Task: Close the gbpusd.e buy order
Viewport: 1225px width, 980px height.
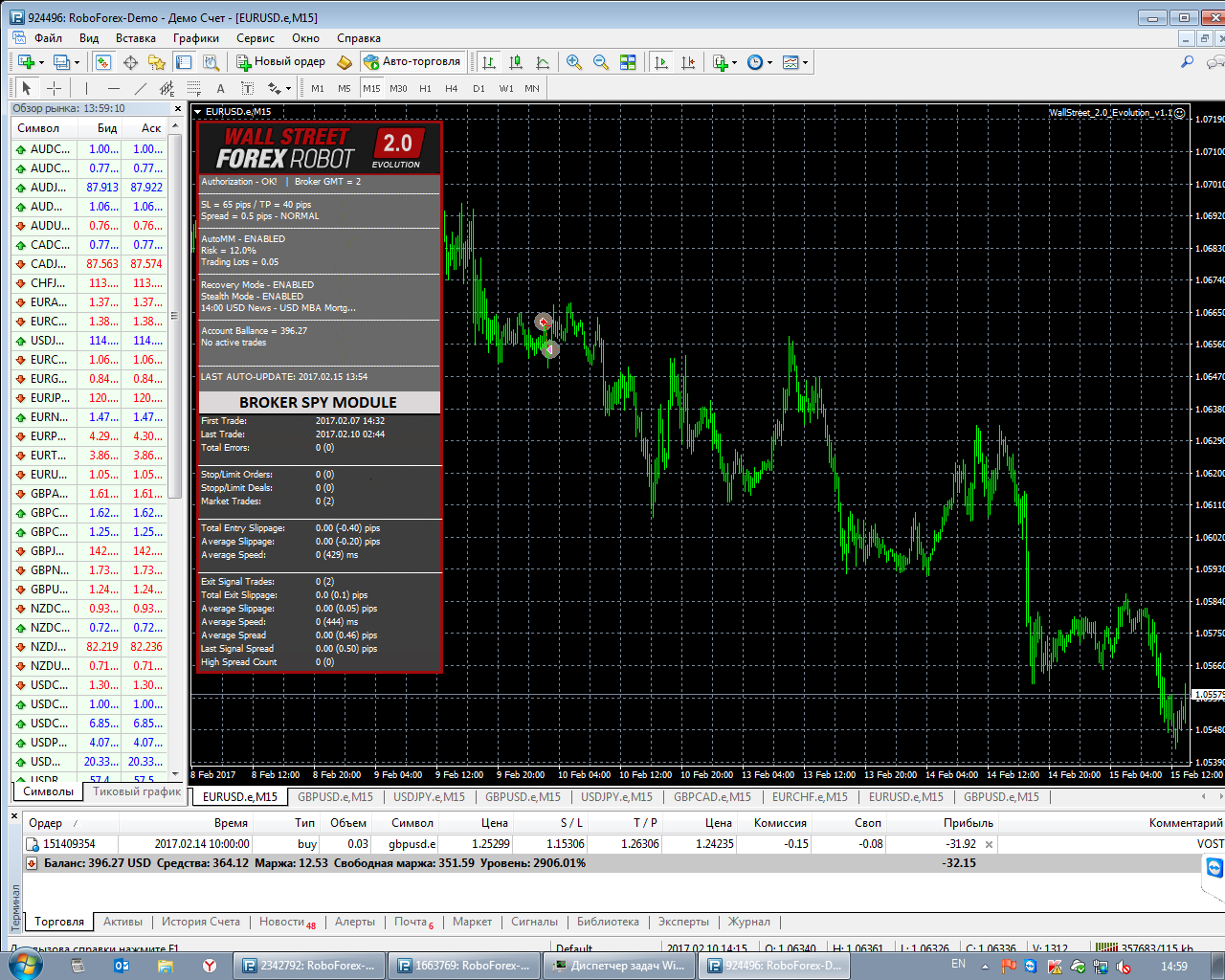Action: (x=989, y=844)
